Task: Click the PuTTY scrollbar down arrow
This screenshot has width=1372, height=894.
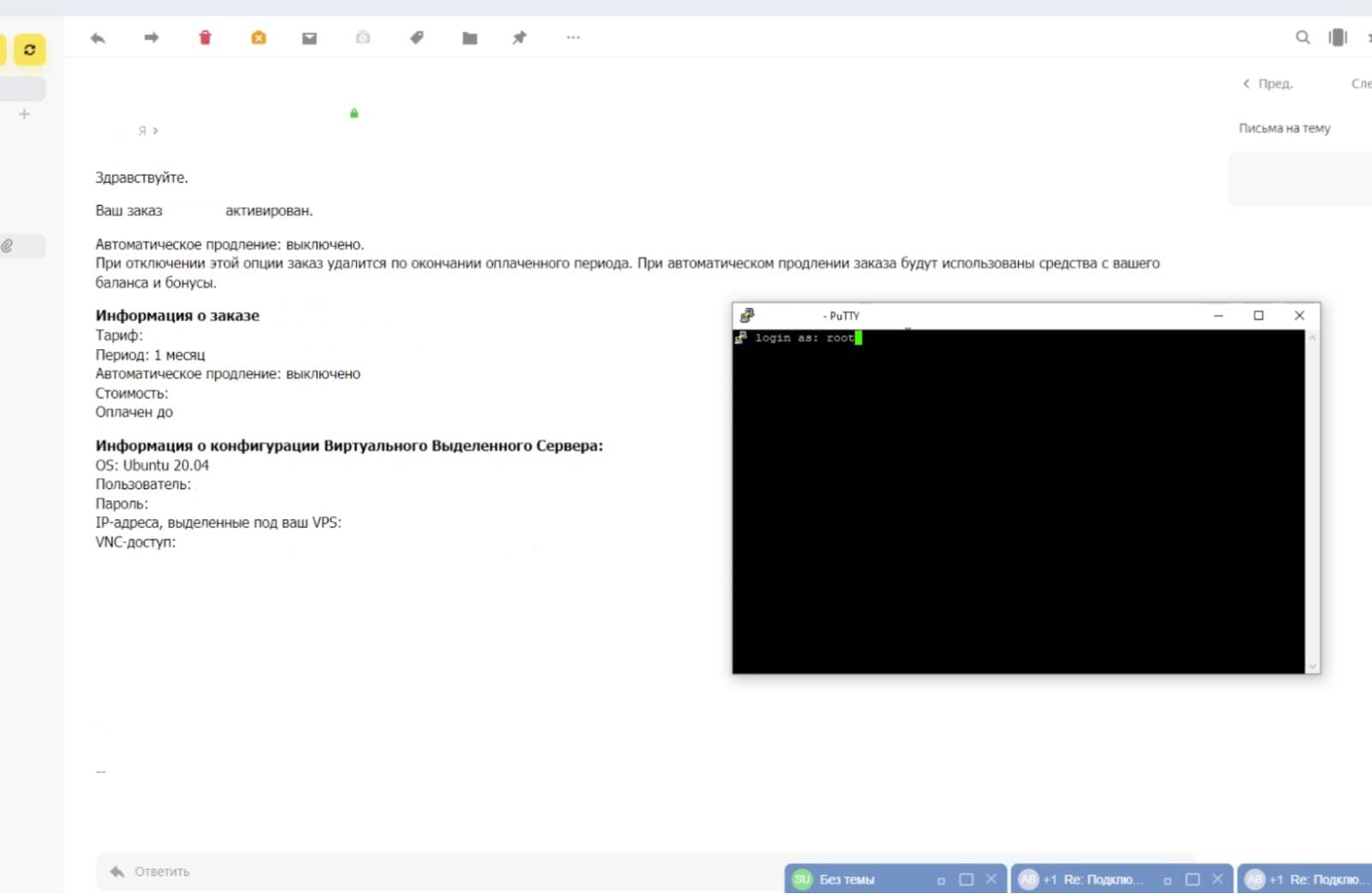Action: 1312,667
